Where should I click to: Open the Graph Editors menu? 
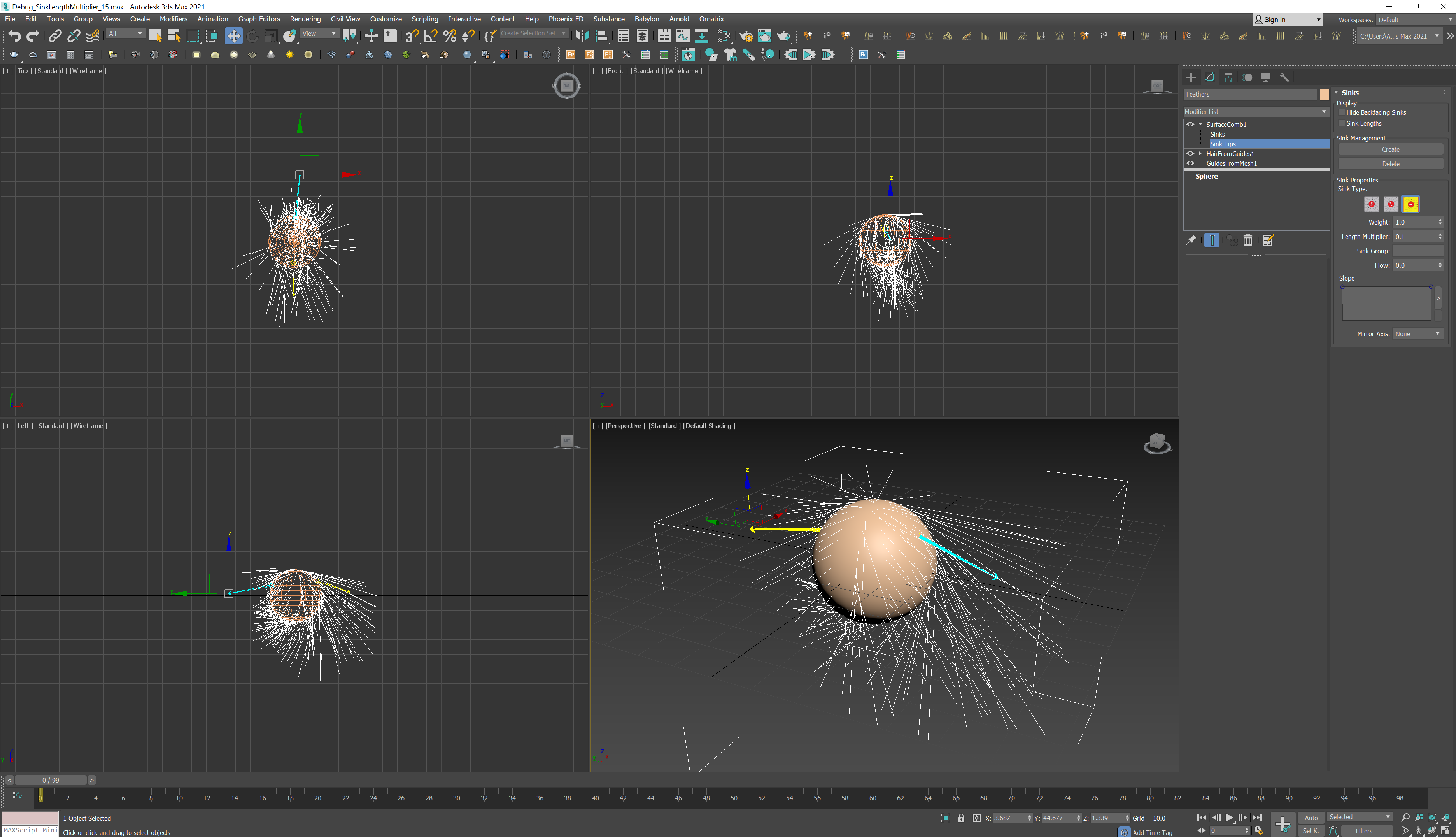(259, 19)
